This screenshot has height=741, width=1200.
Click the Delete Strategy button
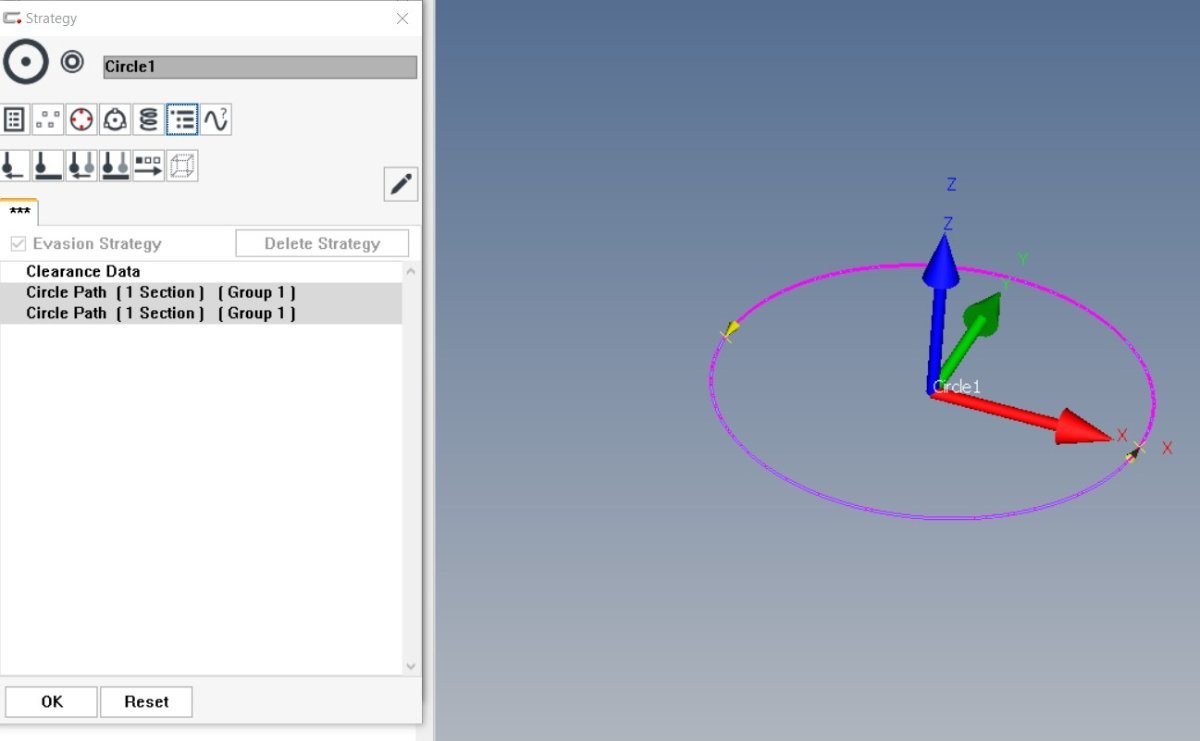(322, 243)
